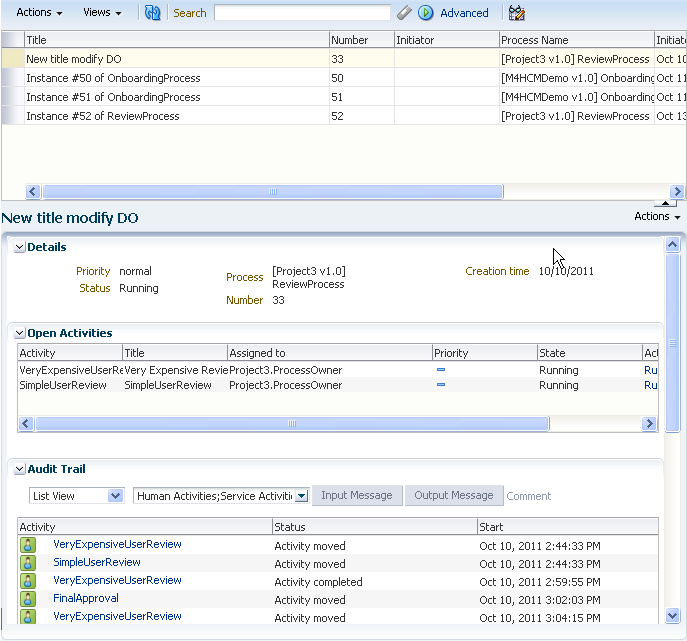This screenshot has height=641, width=687.
Task: Click the Input Message button
Action: pos(357,496)
